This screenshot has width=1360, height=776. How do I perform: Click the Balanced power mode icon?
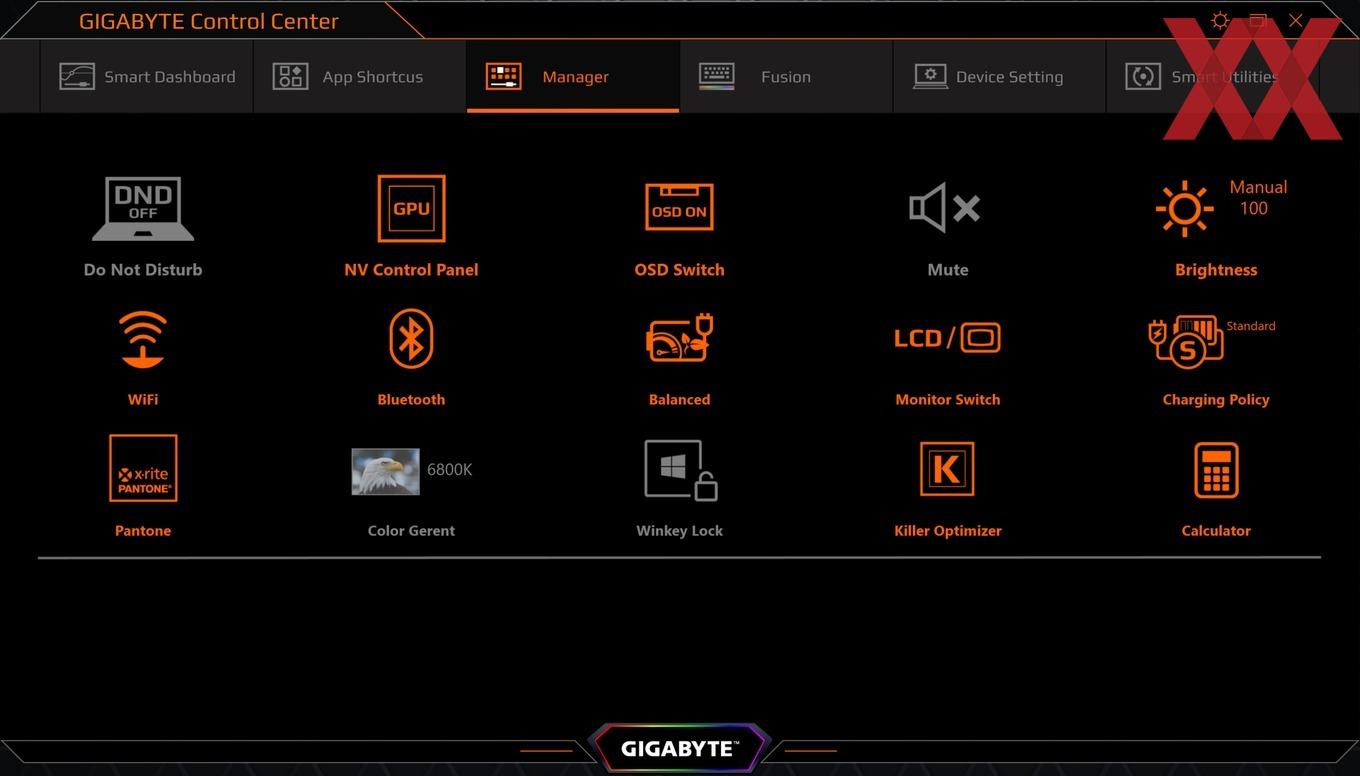(679, 338)
